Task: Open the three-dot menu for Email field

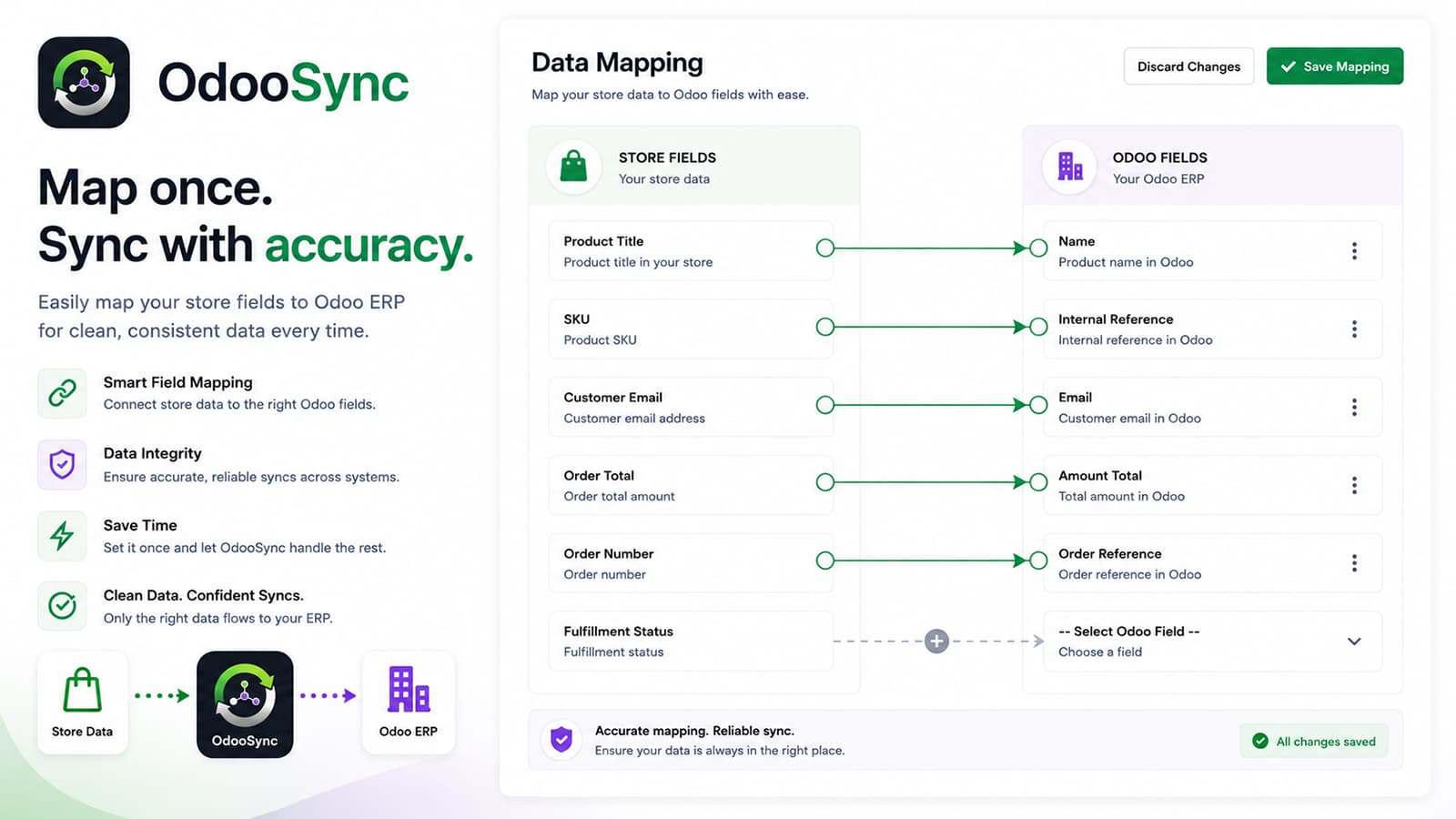Action: pos(1354,407)
